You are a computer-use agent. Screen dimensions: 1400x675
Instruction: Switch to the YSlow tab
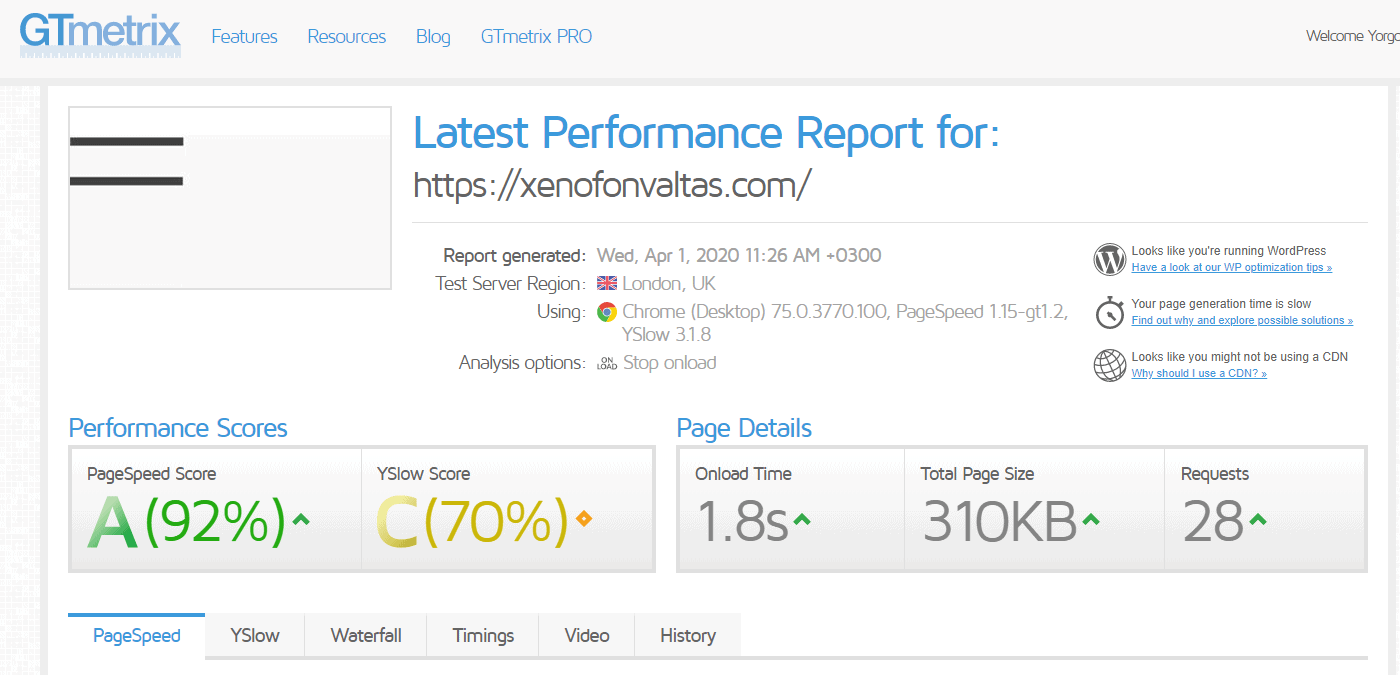coord(255,636)
